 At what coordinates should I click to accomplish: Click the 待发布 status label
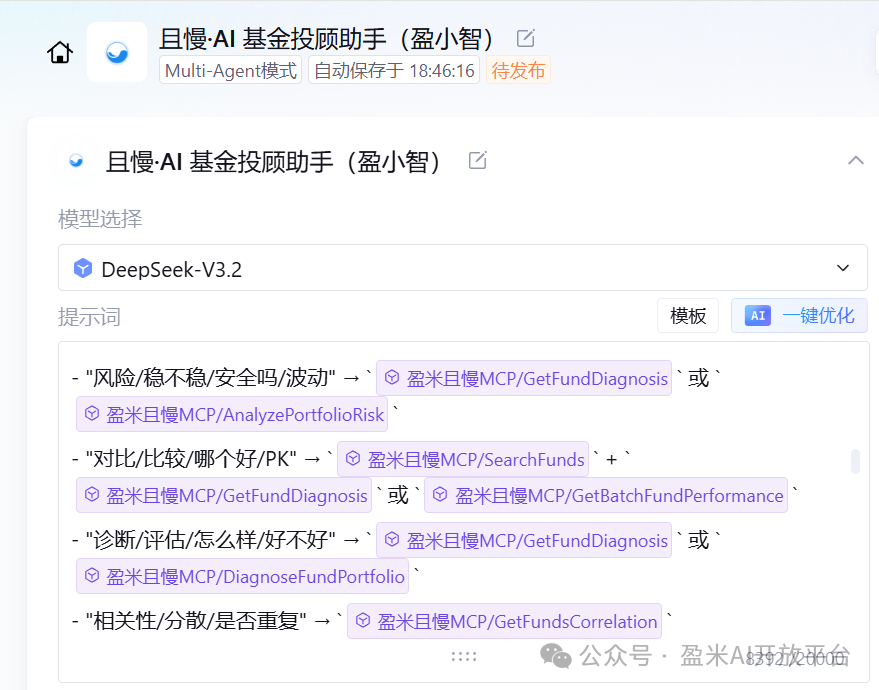coord(518,70)
